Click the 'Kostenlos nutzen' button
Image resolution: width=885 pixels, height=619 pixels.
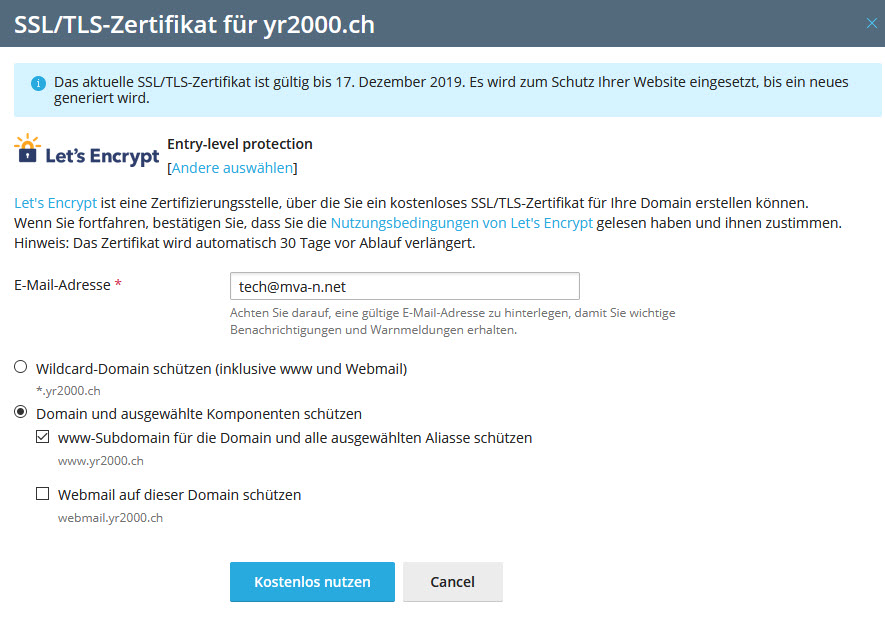tap(312, 582)
